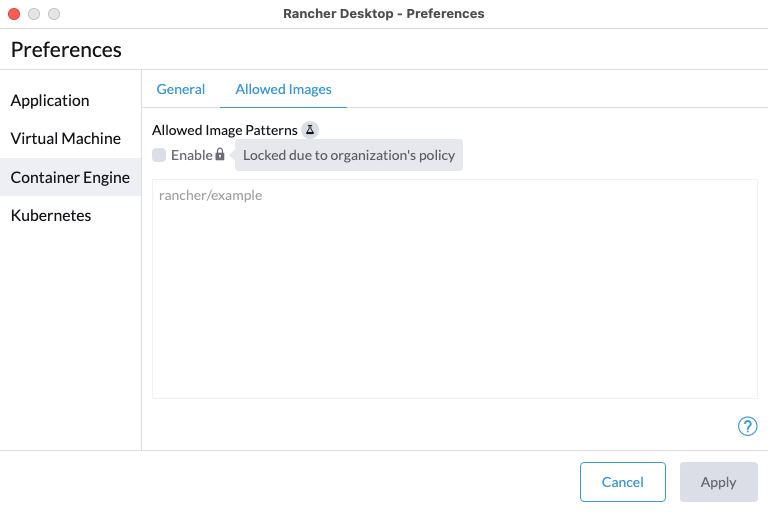The width and height of the screenshot is (768, 512).
Task: Toggle the Enable checkbox for allowed images
Action: coord(159,155)
